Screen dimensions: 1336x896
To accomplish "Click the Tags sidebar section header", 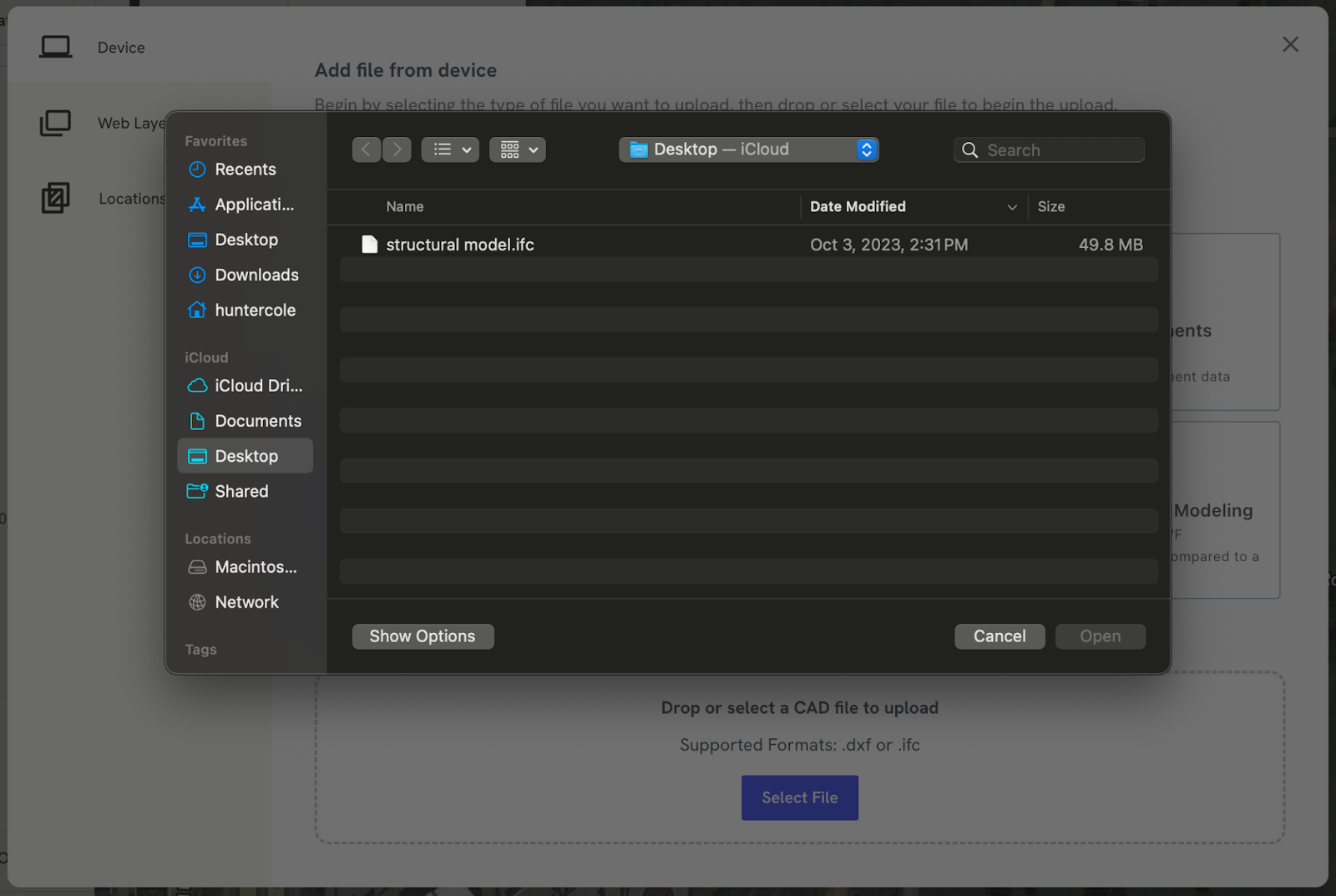I will (200, 650).
